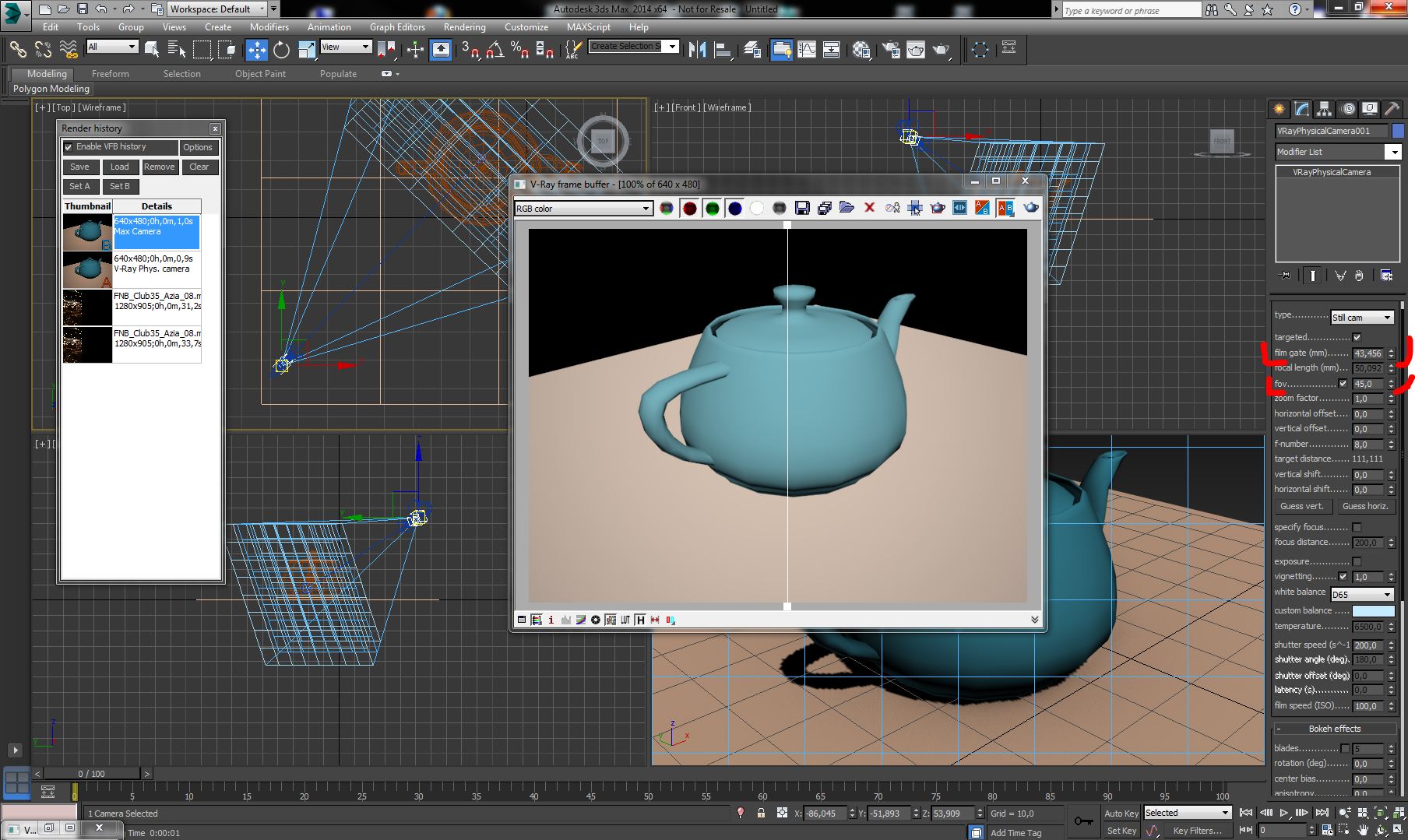Click the render last teapot icon in VFB
The image size is (1415, 840).
point(1031,208)
